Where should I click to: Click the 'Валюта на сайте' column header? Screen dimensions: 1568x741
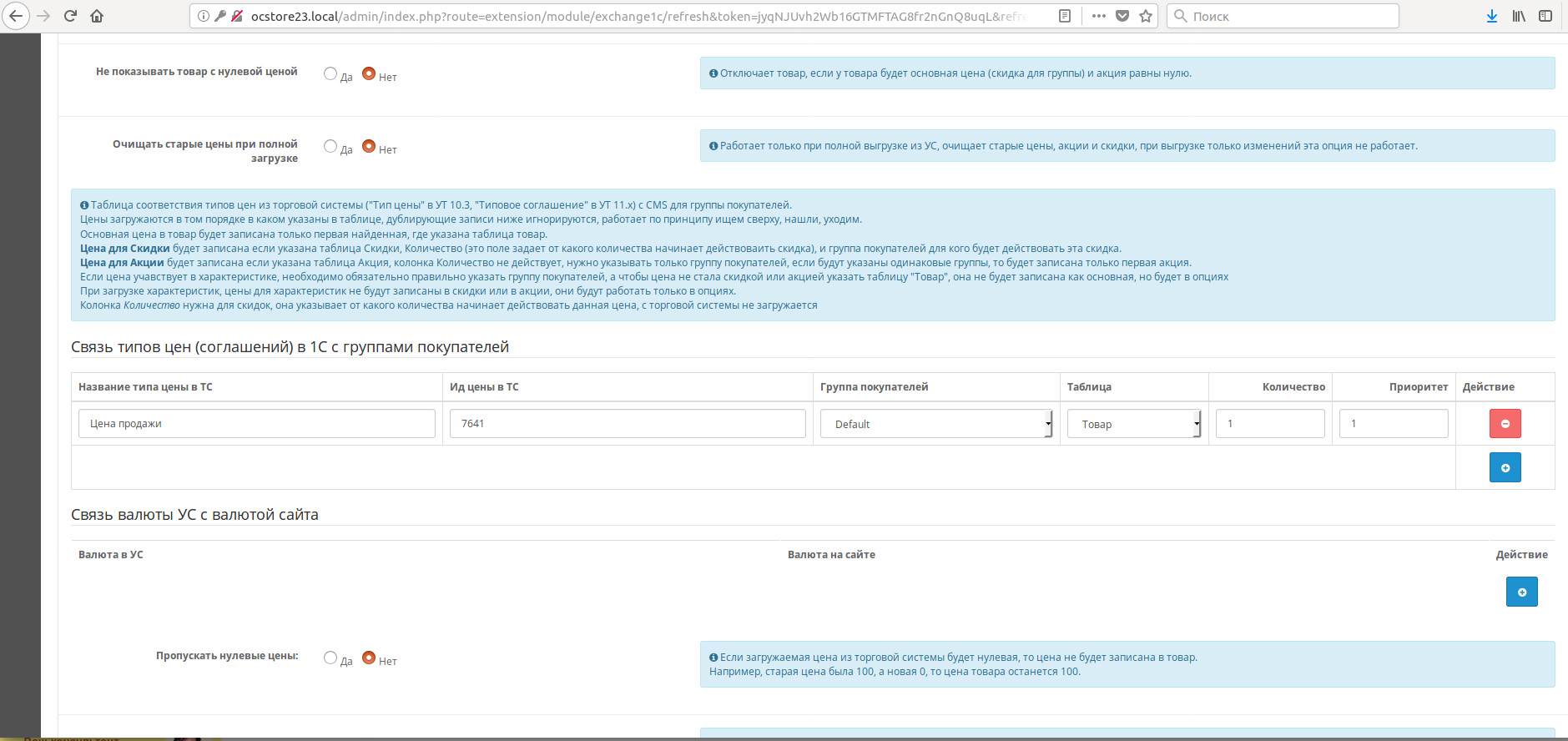(x=831, y=555)
